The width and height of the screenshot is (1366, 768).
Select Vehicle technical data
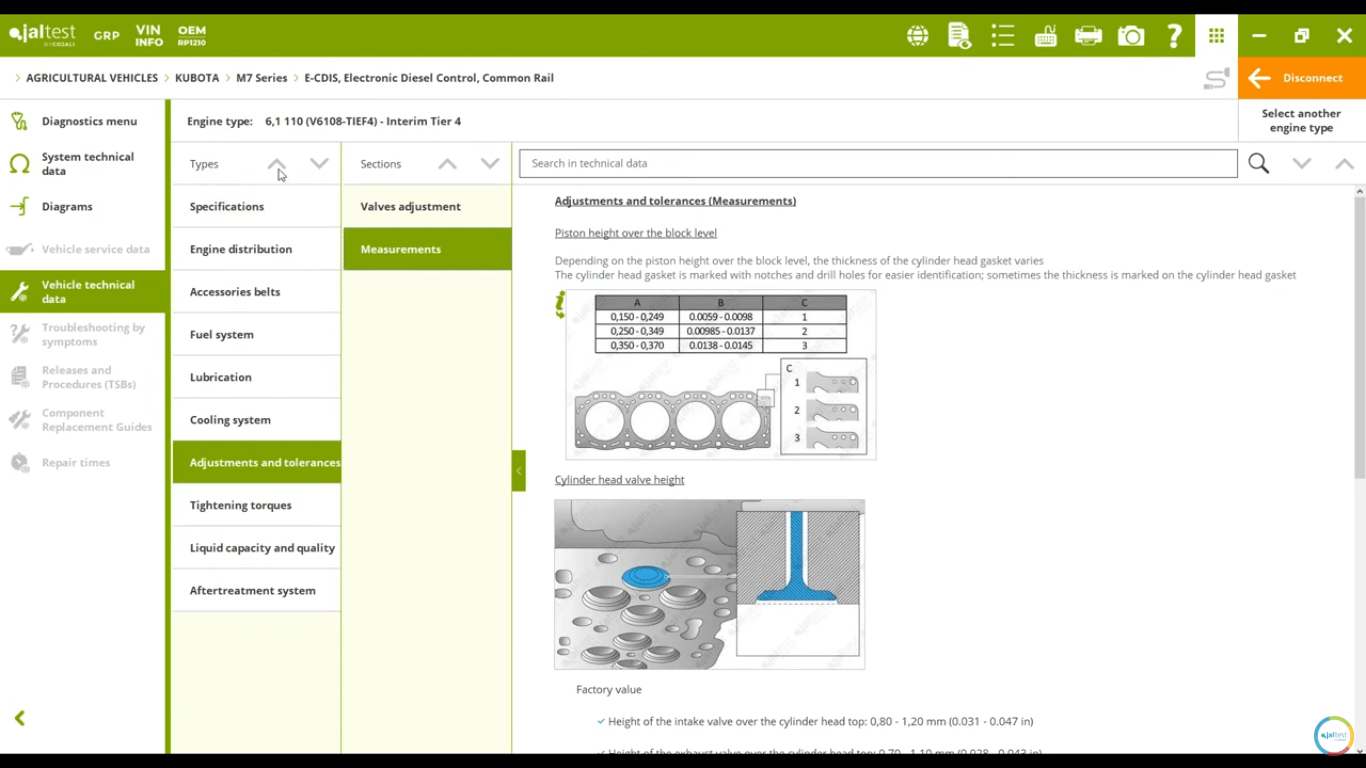[x=84, y=292]
